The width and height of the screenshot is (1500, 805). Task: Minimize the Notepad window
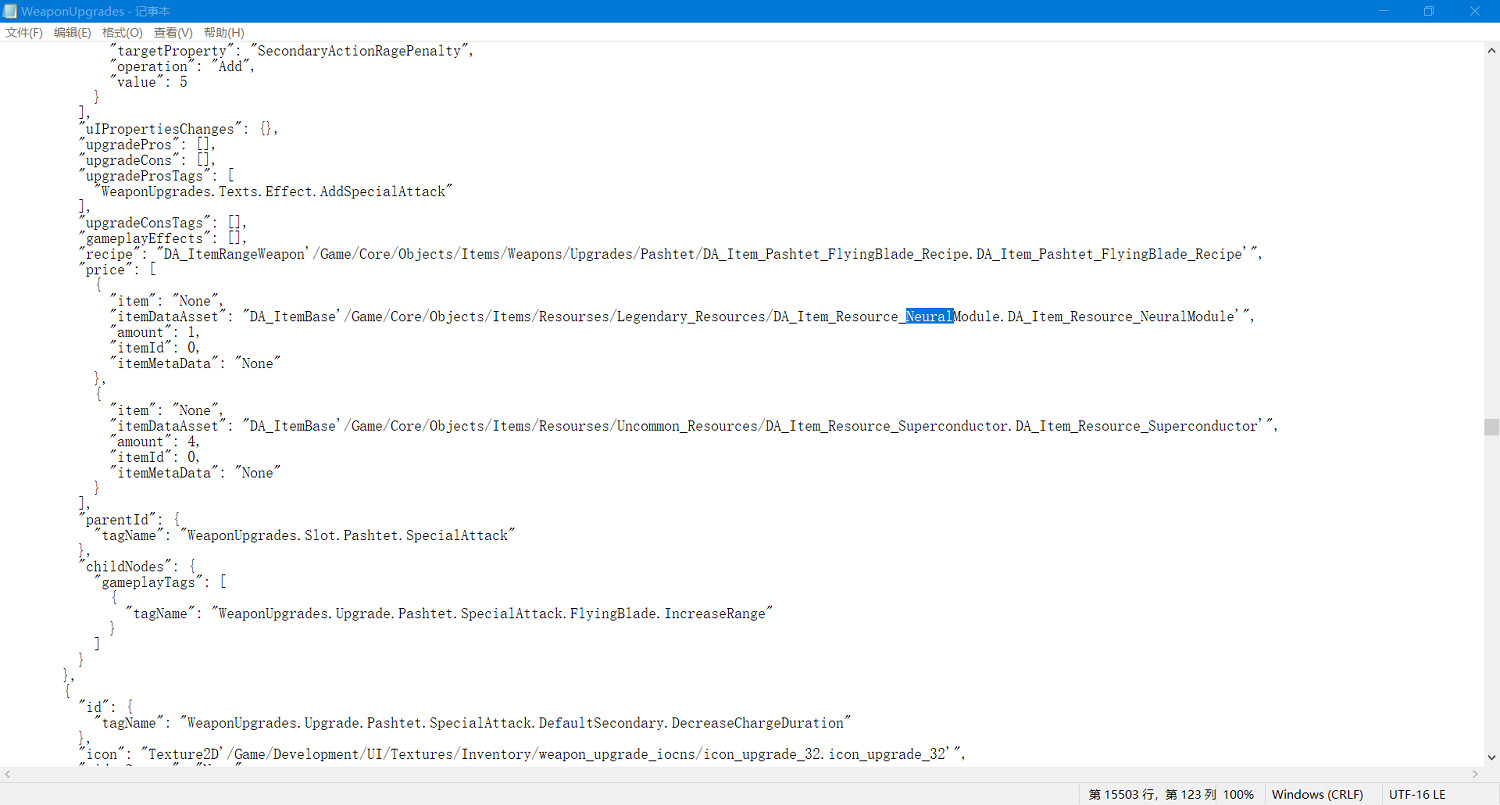[1383, 11]
